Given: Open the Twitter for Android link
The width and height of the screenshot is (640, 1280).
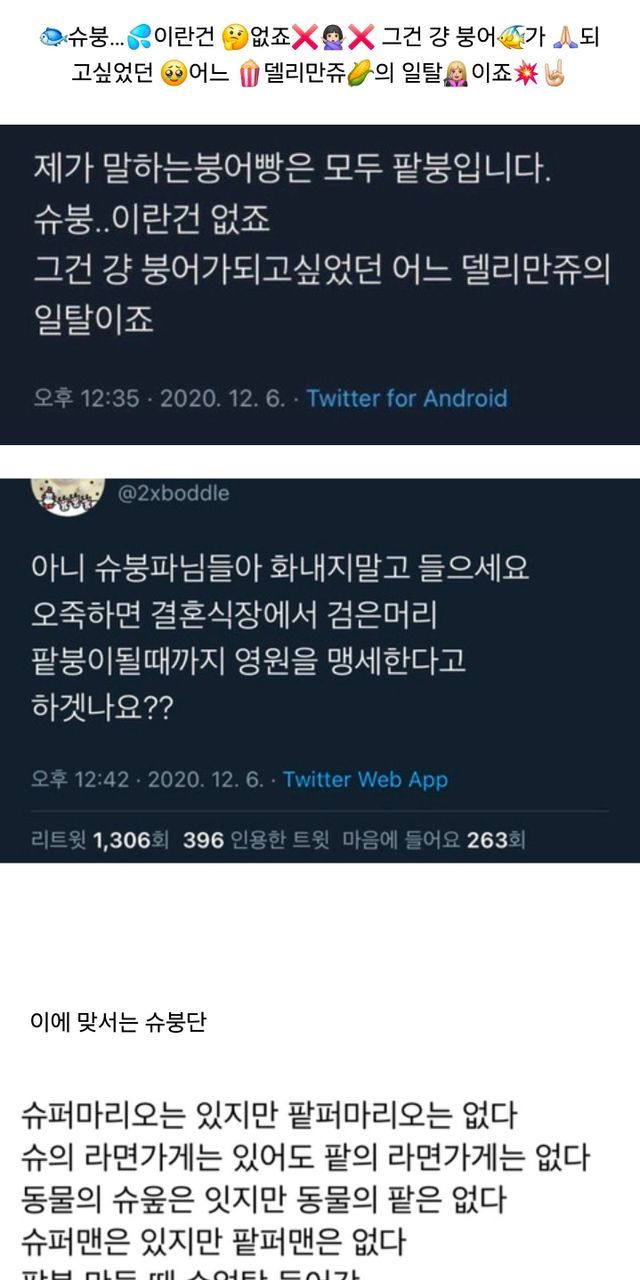Looking at the screenshot, I should click(406, 398).
